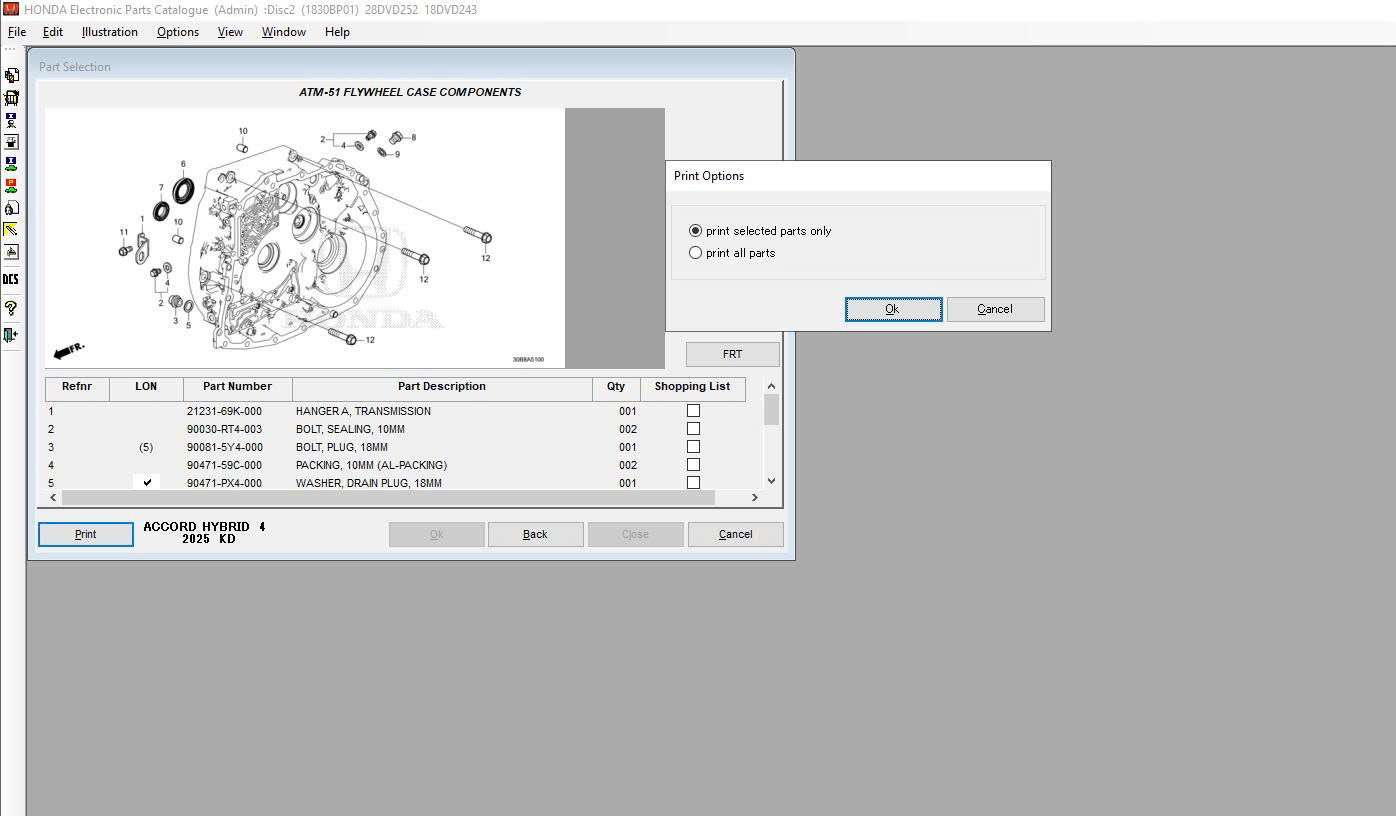Tick shopping list checkbox for BOLT, PLUG, 18MM
Viewport: 1396px width, 816px height.
tap(693, 447)
